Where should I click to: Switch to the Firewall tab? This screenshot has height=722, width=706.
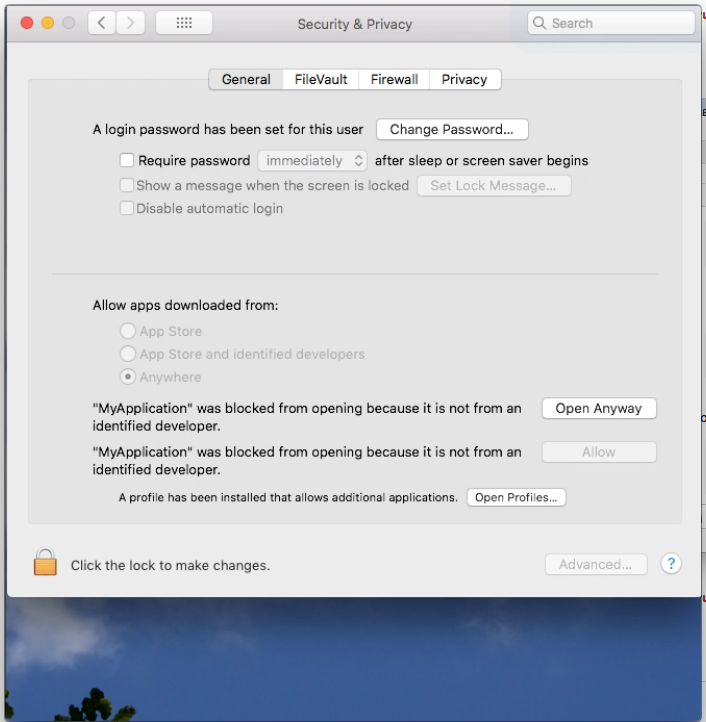pyautogui.click(x=394, y=79)
